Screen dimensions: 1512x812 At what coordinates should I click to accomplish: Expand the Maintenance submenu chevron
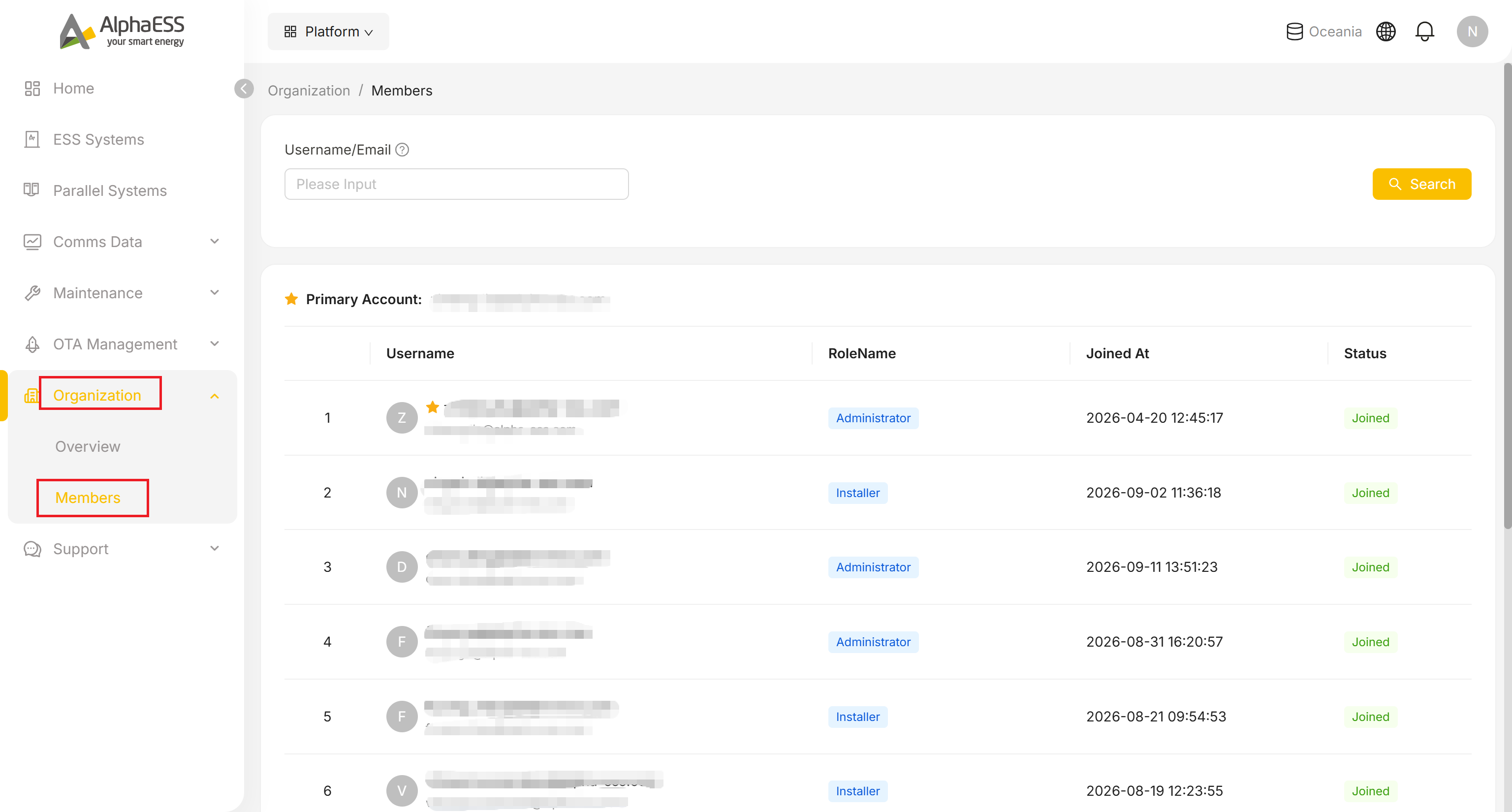215,293
